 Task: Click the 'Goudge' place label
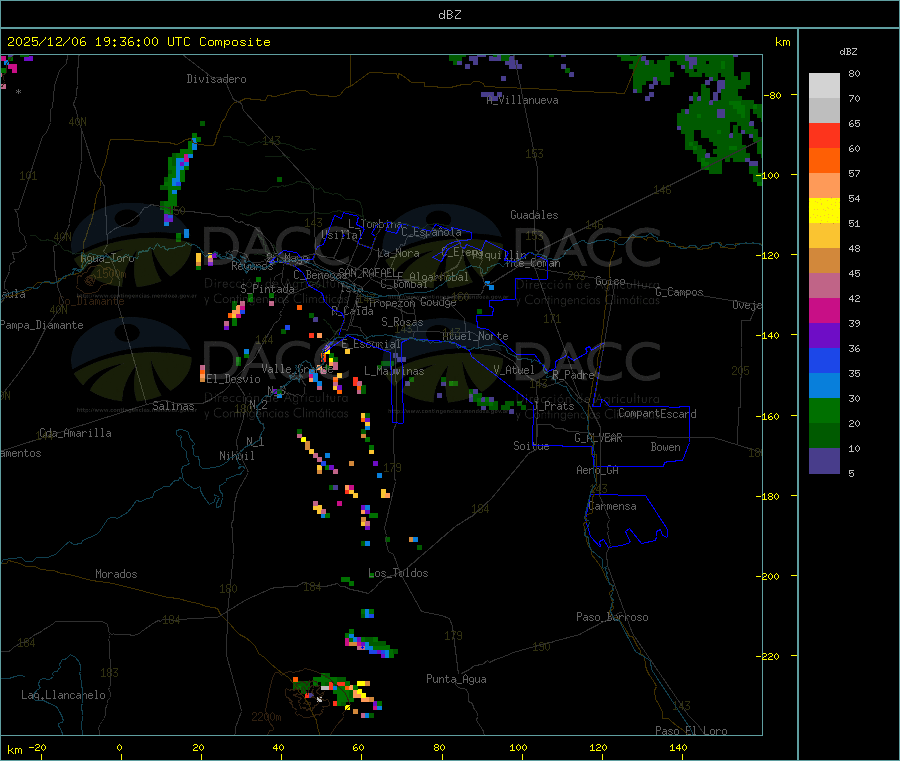(x=438, y=302)
